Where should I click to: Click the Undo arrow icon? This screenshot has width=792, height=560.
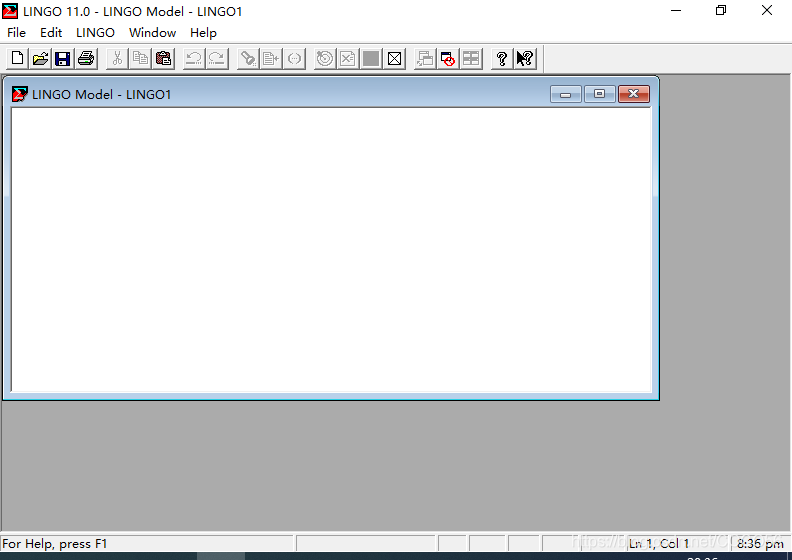point(193,59)
